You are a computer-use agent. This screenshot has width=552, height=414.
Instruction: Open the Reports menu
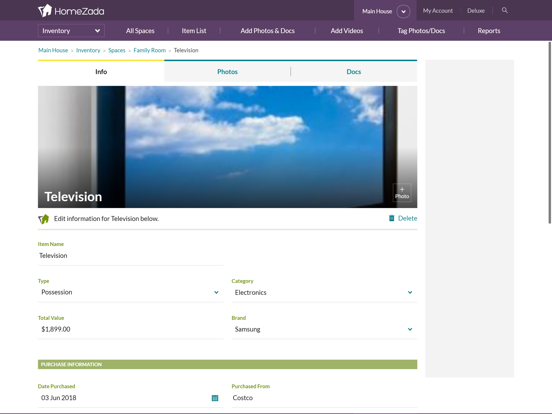(x=489, y=31)
